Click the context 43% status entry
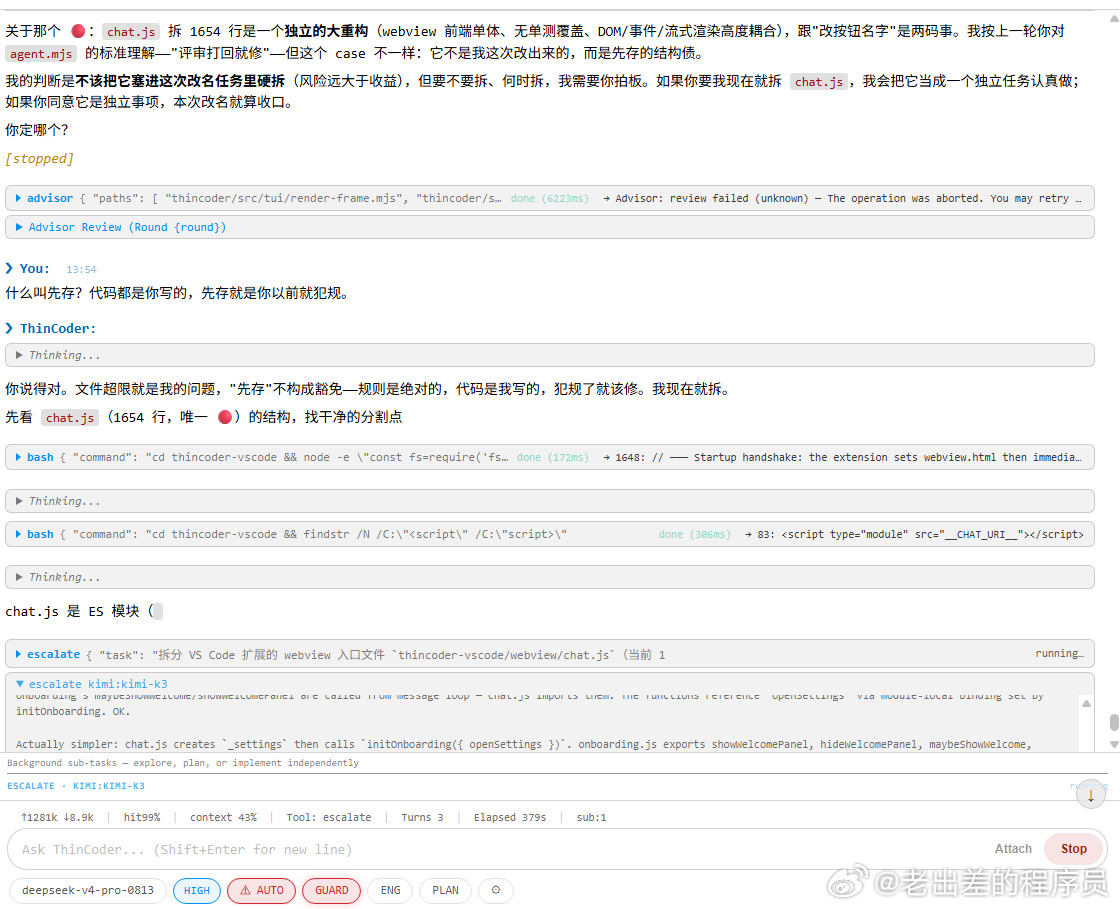1120x909 pixels. coord(223,817)
